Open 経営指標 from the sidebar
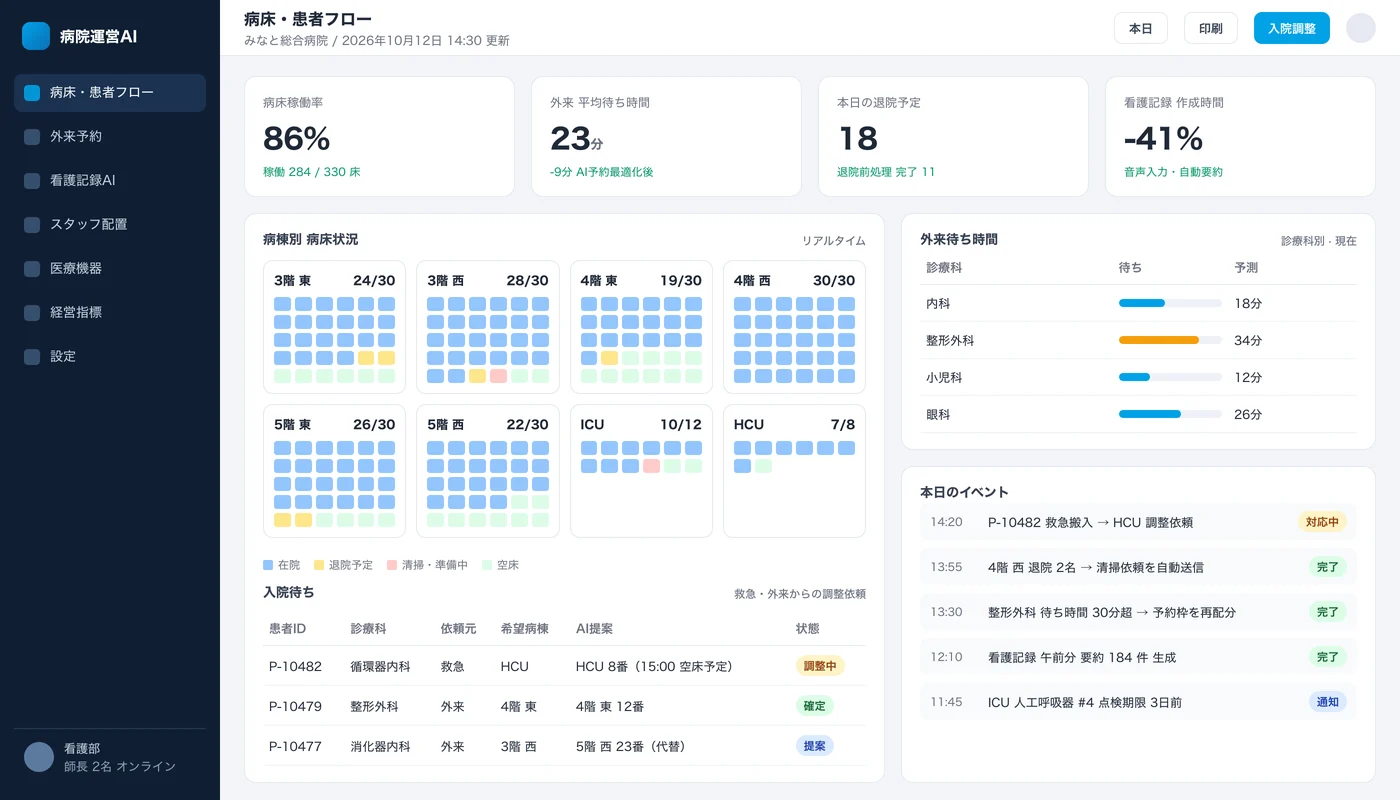The image size is (1400, 800). (110, 313)
